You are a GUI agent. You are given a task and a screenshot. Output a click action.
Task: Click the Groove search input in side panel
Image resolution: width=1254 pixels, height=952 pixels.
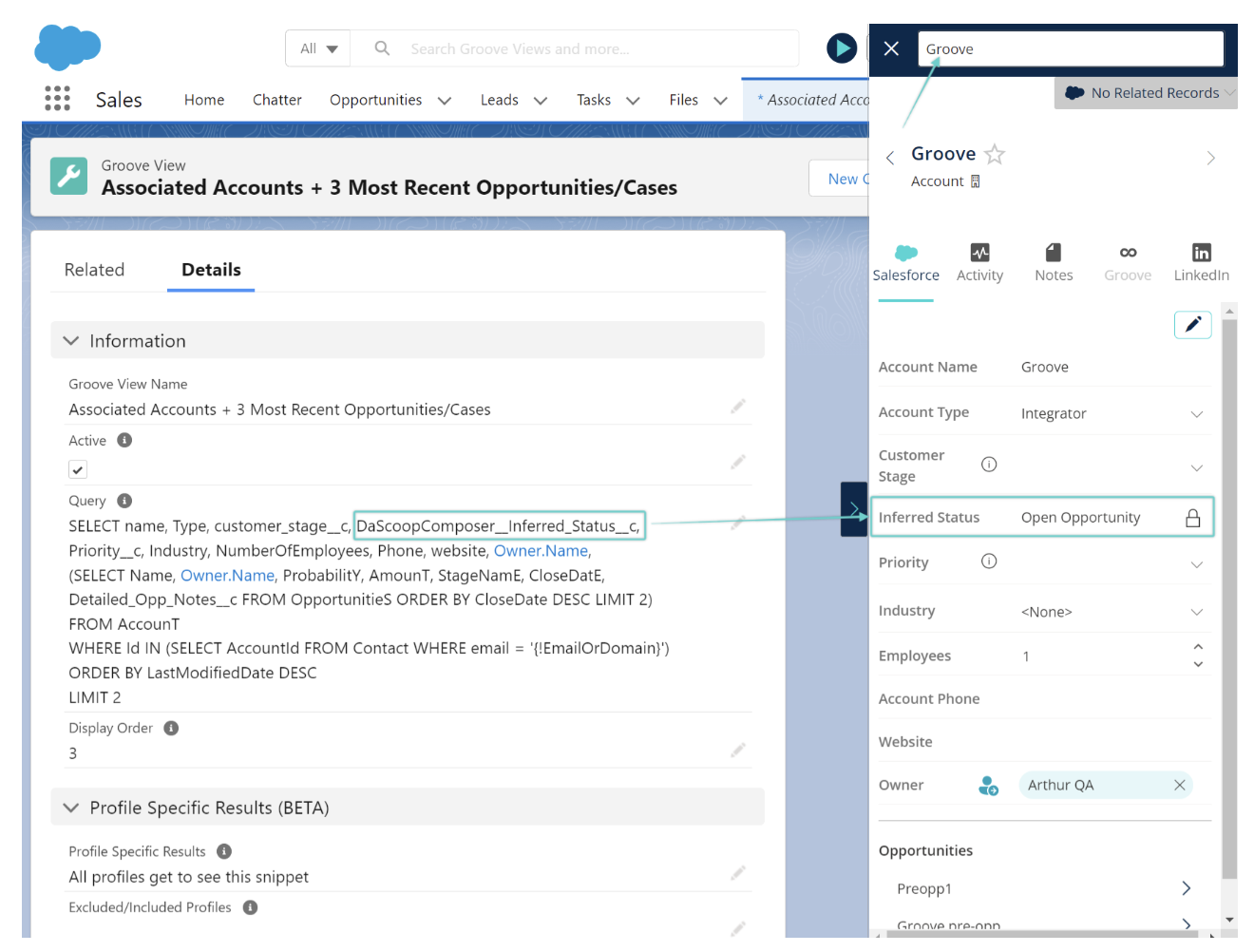click(x=1071, y=49)
